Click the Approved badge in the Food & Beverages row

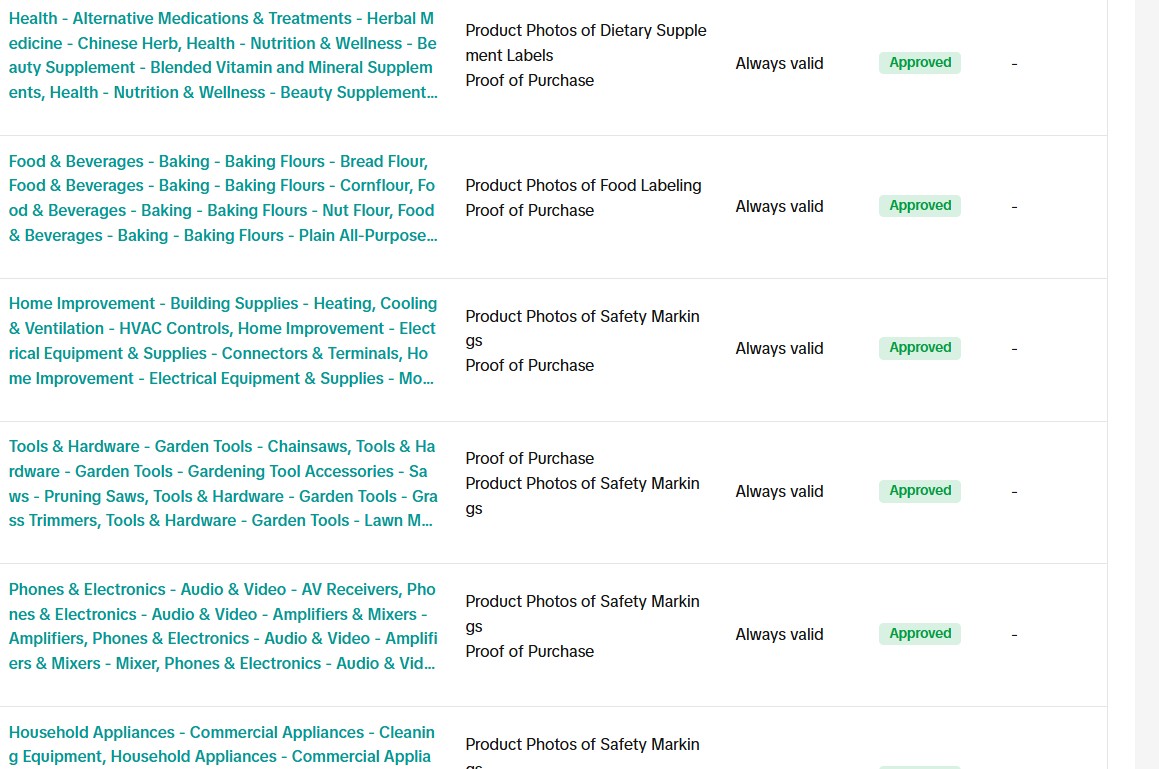(919, 206)
